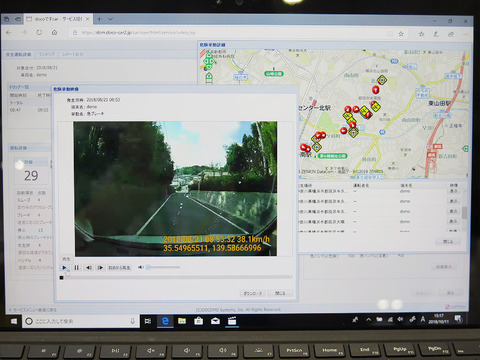Click the score value 29
The height and width of the screenshot is (360, 480).
point(31,176)
